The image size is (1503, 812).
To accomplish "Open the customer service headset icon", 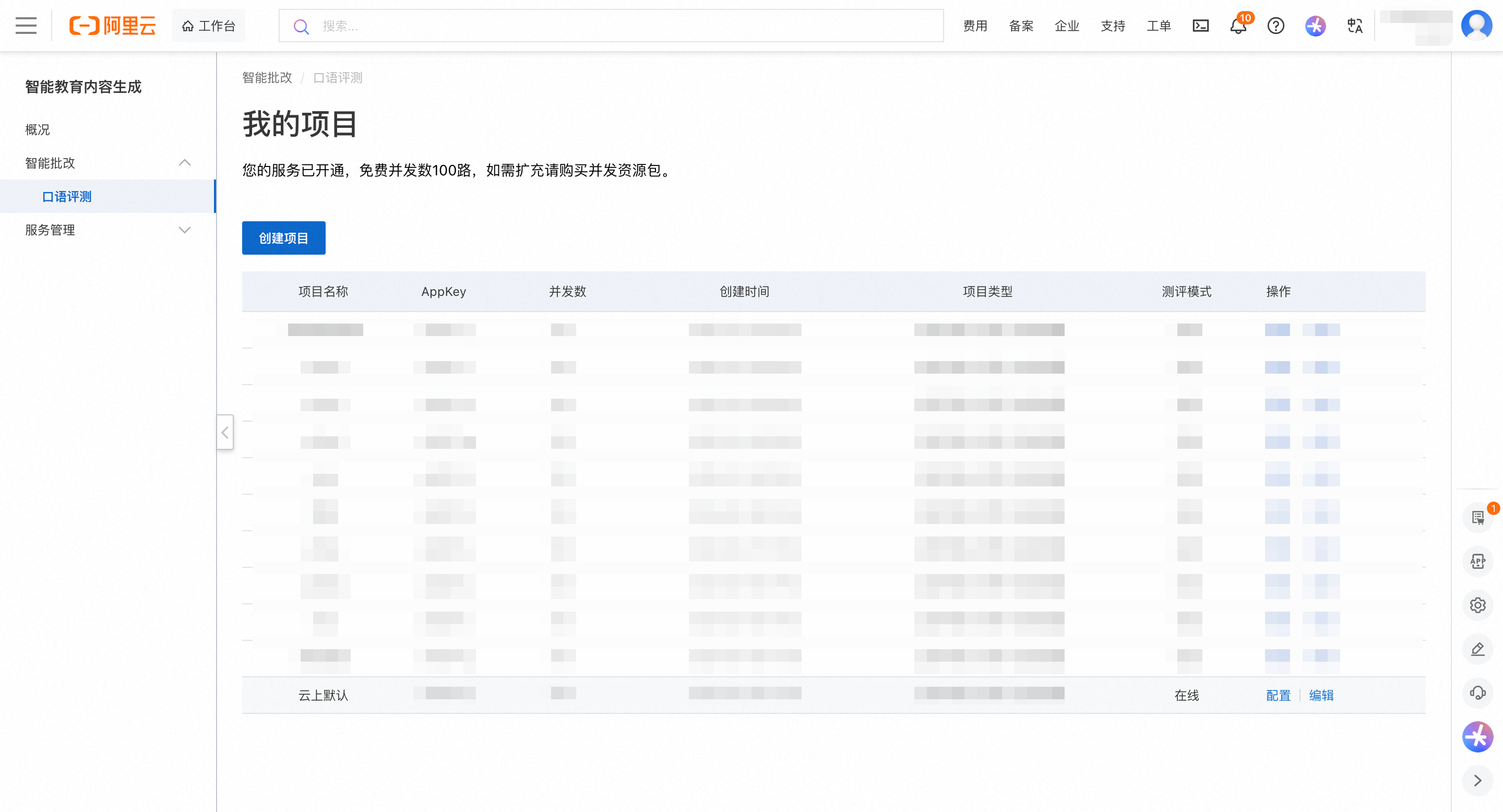I will [1477, 692].
